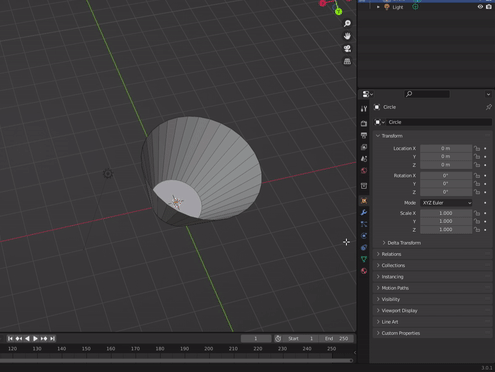Screen dimensions: 495x372
Task: Switch perspective/orthographic with the grid icon
Action: point(347,61)
